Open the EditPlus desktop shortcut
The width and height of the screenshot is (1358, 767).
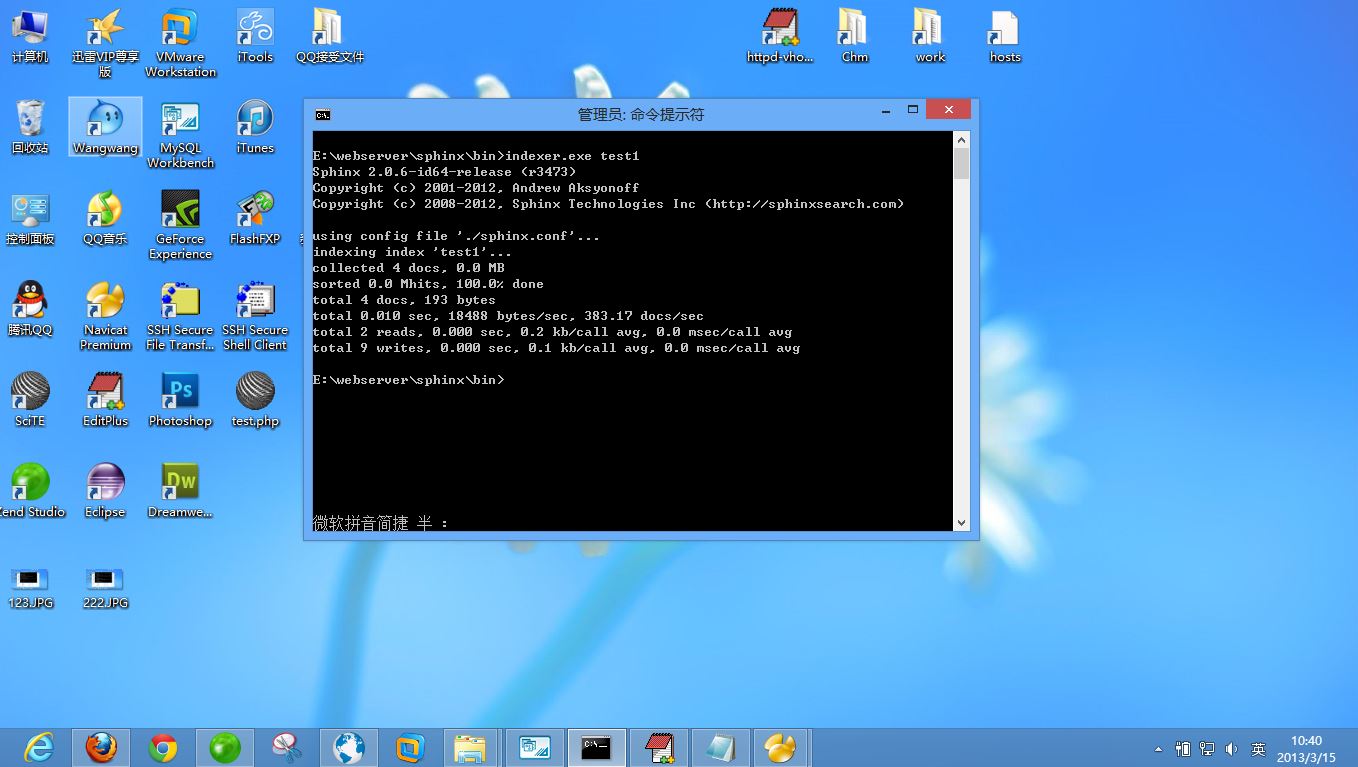coord(105,399)
